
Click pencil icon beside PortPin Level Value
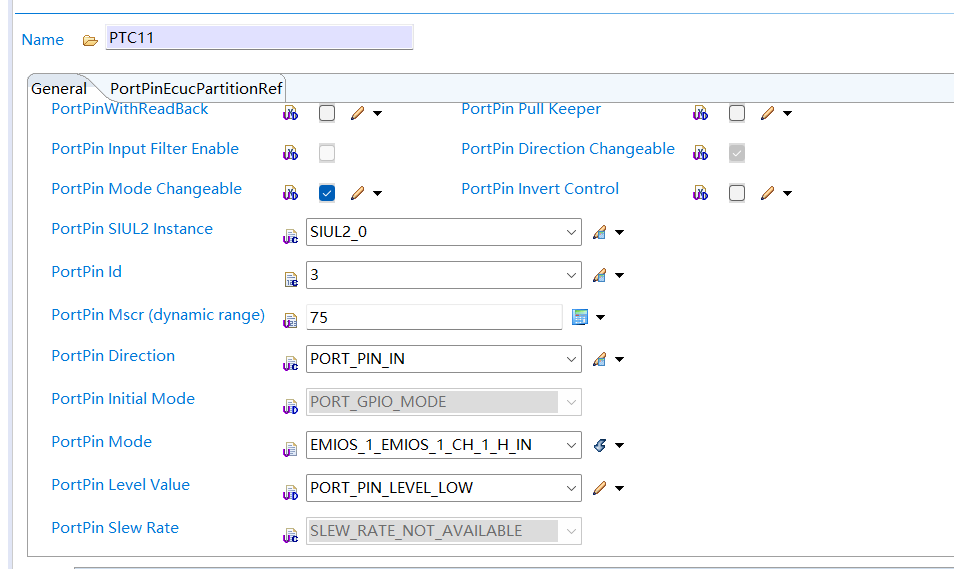599,488
